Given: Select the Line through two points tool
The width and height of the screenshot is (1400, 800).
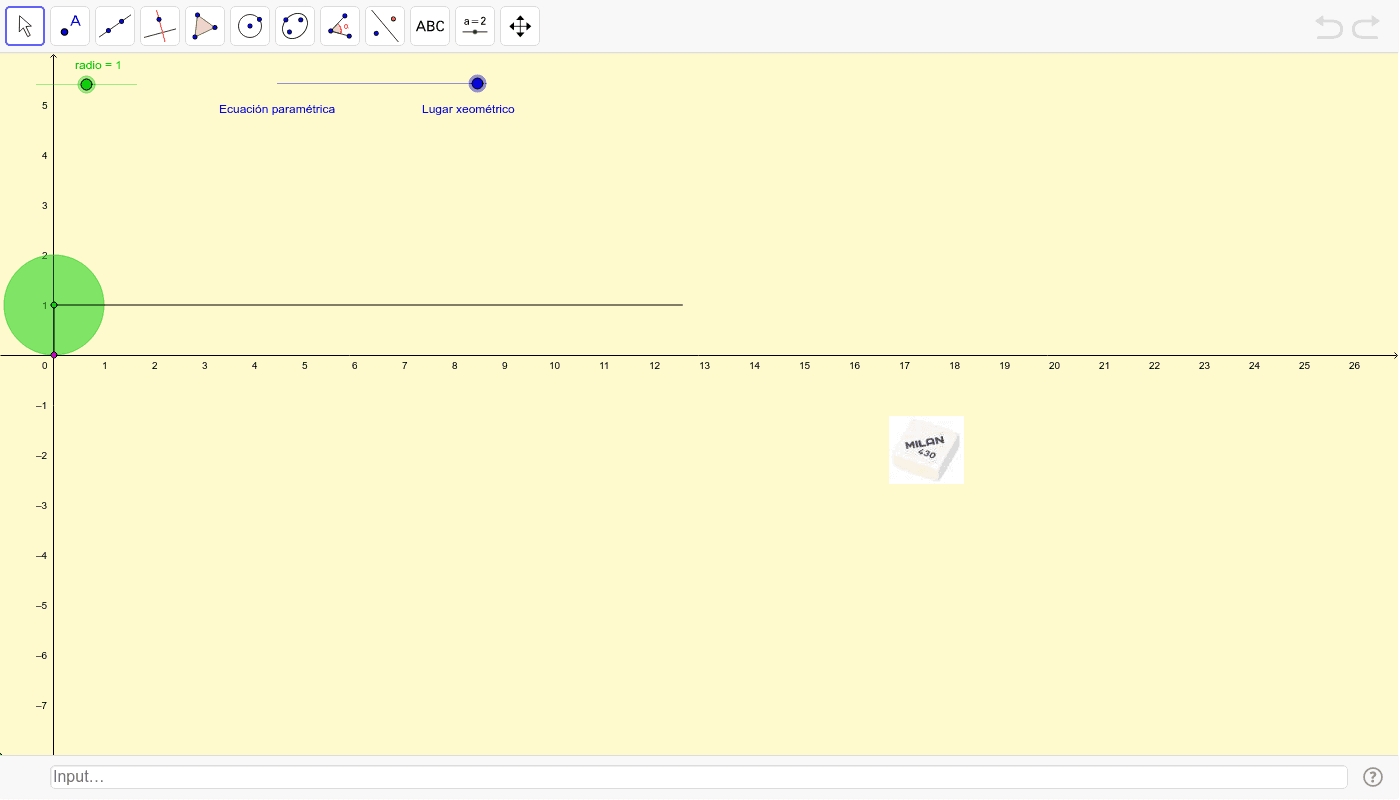Looking at the screenshot, I should 115,26.
